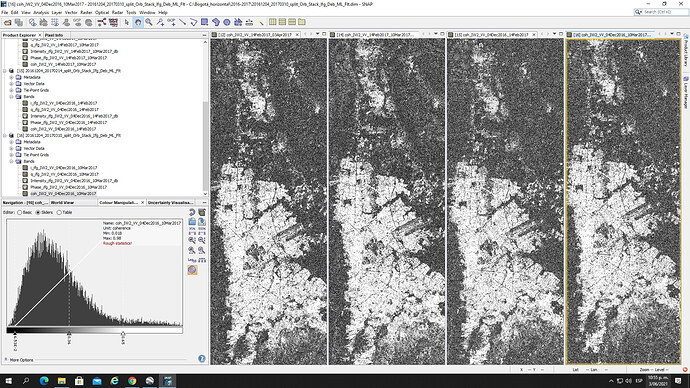
Task: Switch to the World View tab
Action: (x=62, y=202)
